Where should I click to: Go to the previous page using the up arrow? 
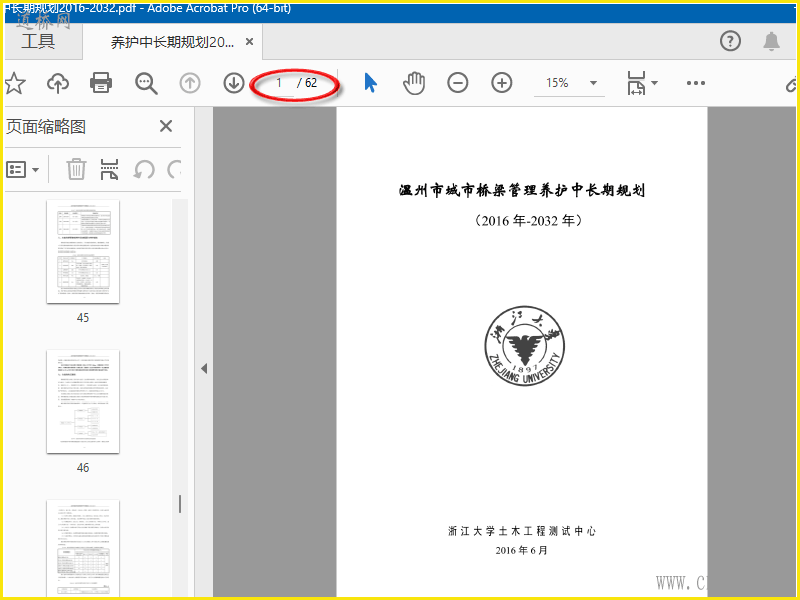[x=190, y=83]
